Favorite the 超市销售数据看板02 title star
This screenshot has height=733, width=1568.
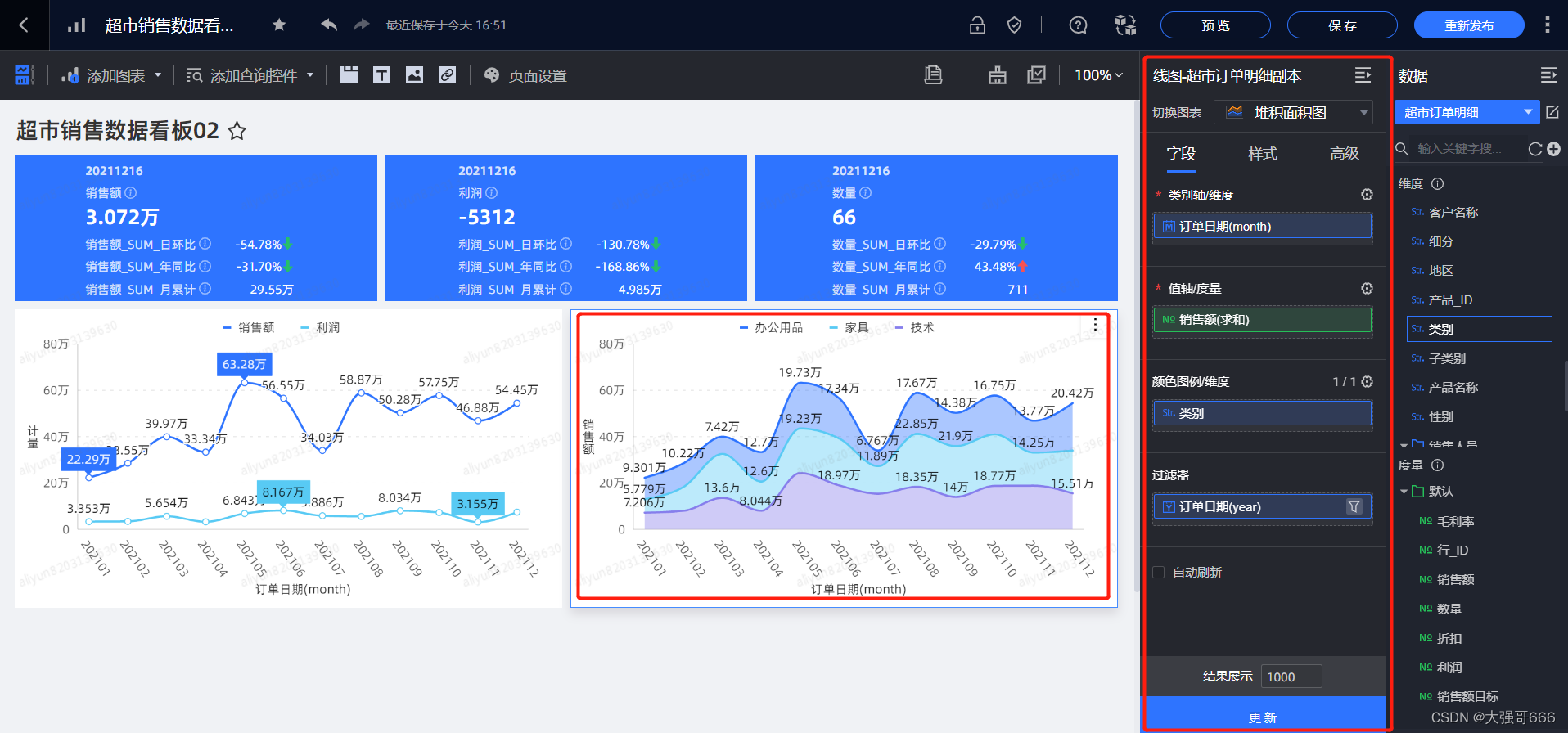pos(237,131)
